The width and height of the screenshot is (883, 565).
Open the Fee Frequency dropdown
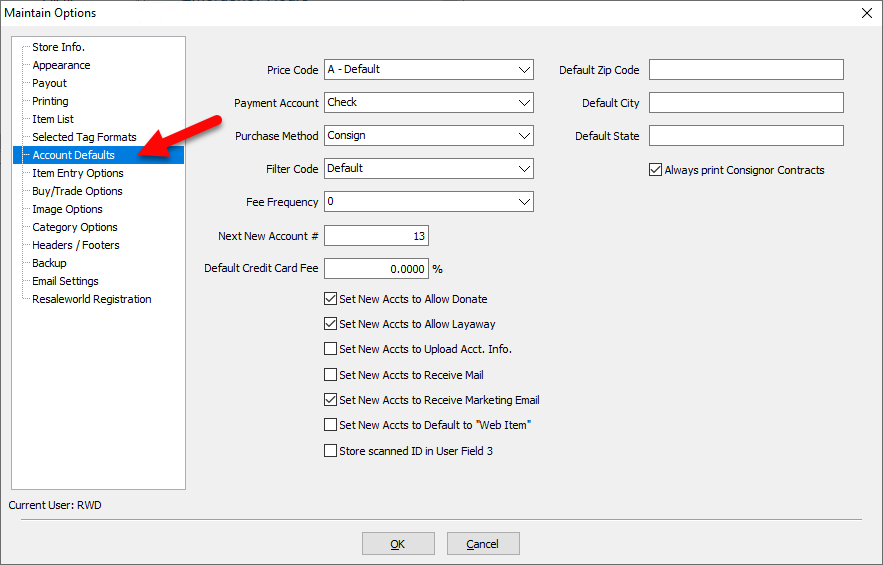click(525, 202)
